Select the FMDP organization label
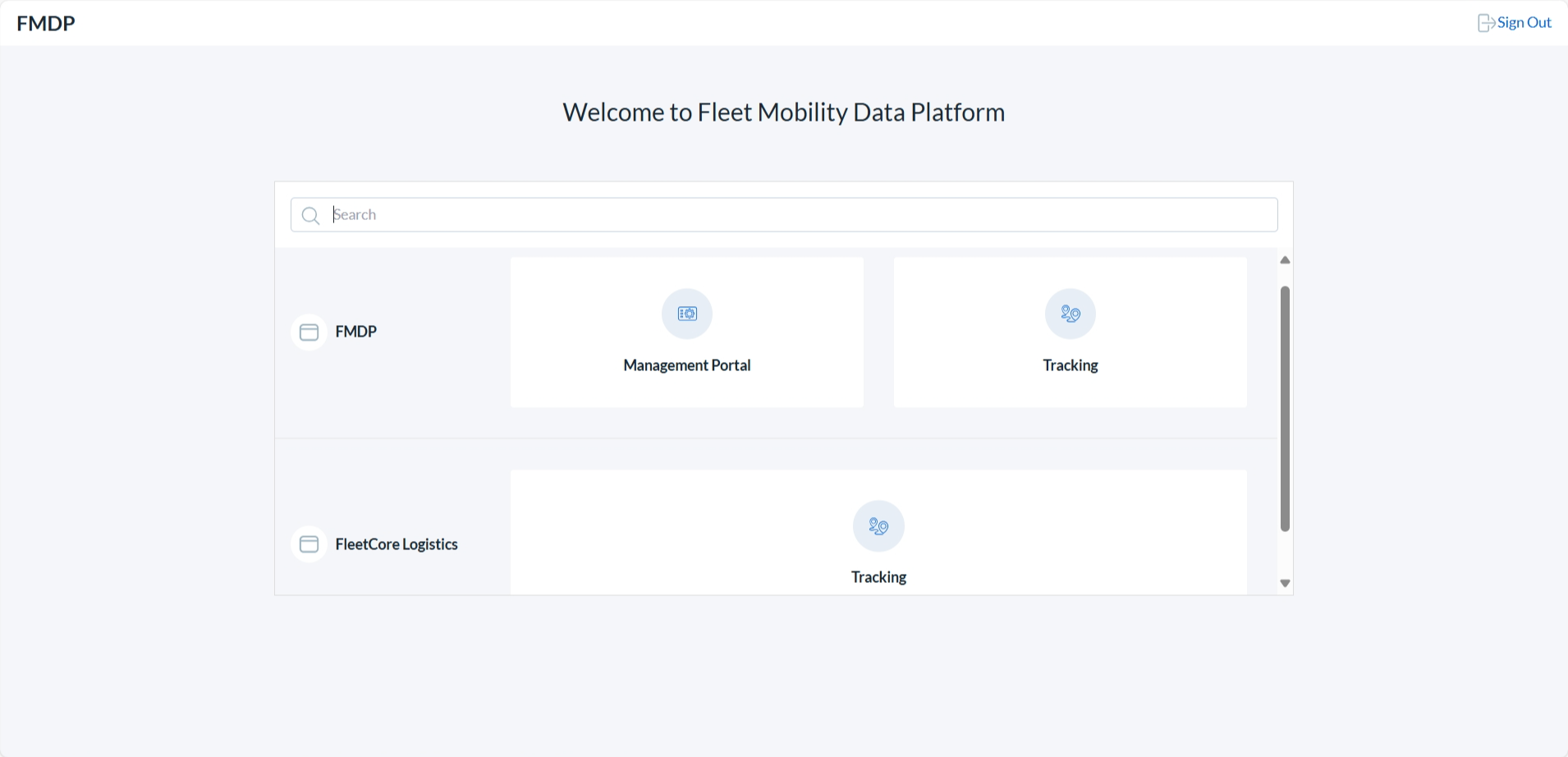 tap(355, 332)
